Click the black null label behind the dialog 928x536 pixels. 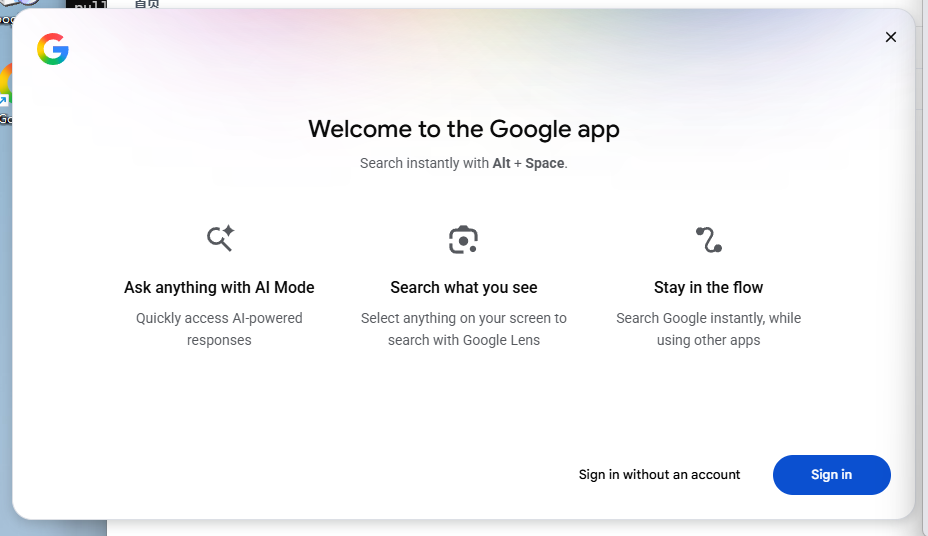tap(86, 5)
